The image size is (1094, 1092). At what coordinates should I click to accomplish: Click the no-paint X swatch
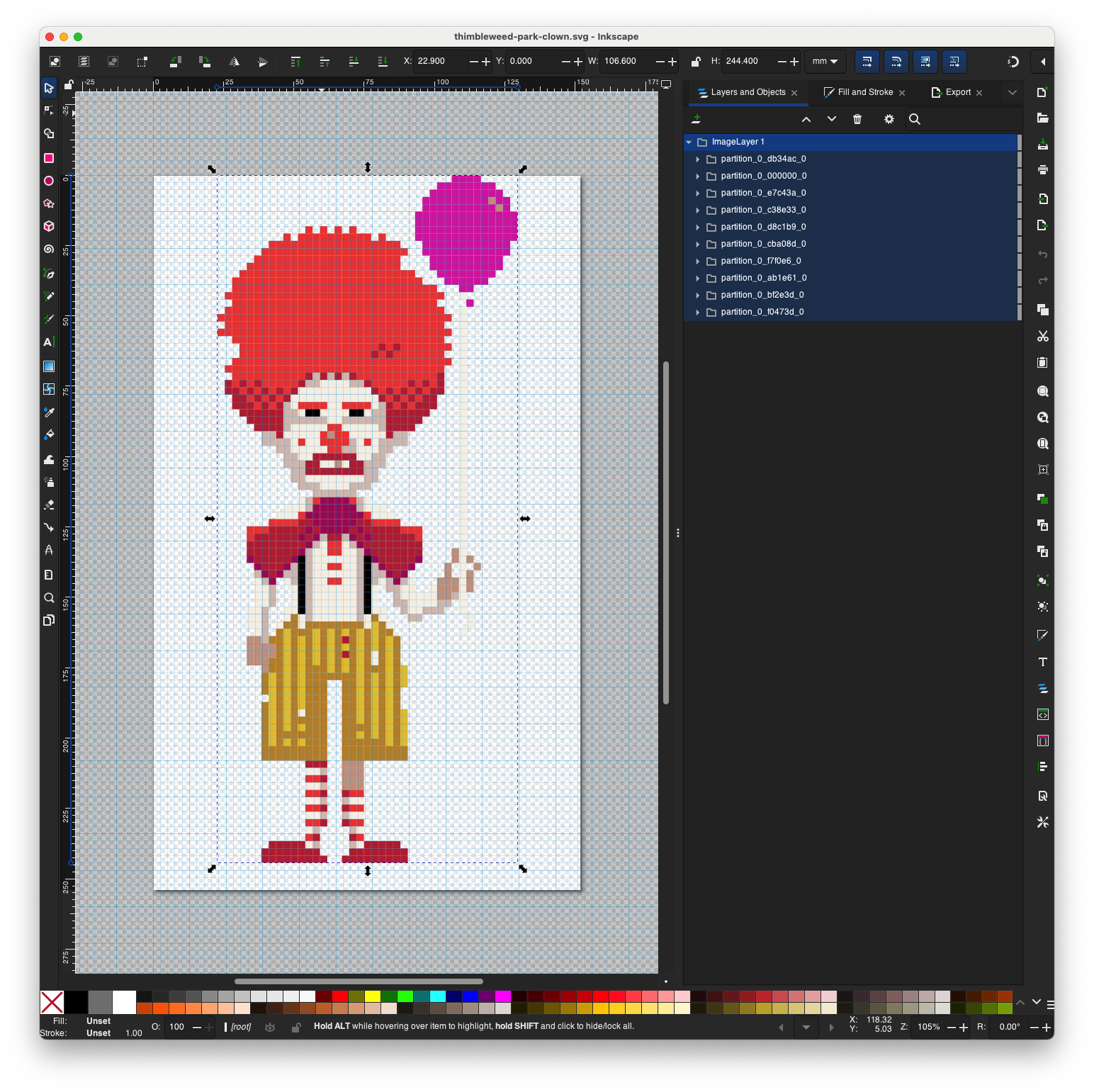[x=52, y=1003]
